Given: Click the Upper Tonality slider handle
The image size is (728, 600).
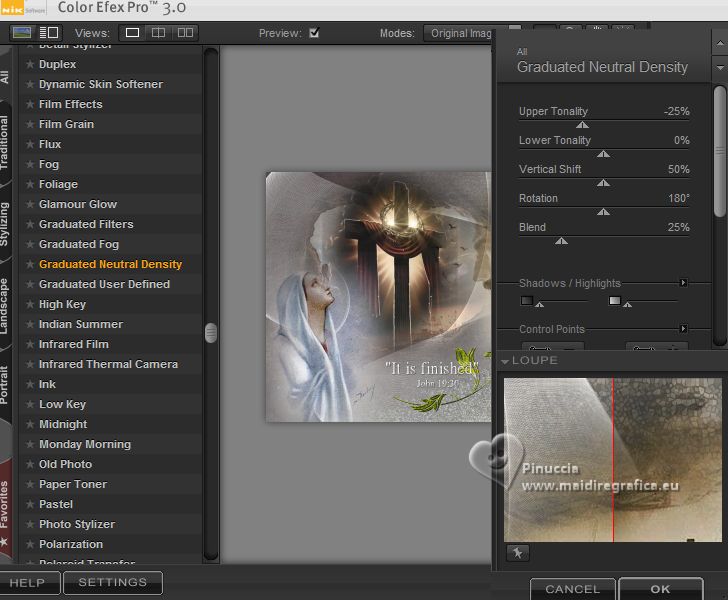Looking at the screenshot, I should coord(582,125).
